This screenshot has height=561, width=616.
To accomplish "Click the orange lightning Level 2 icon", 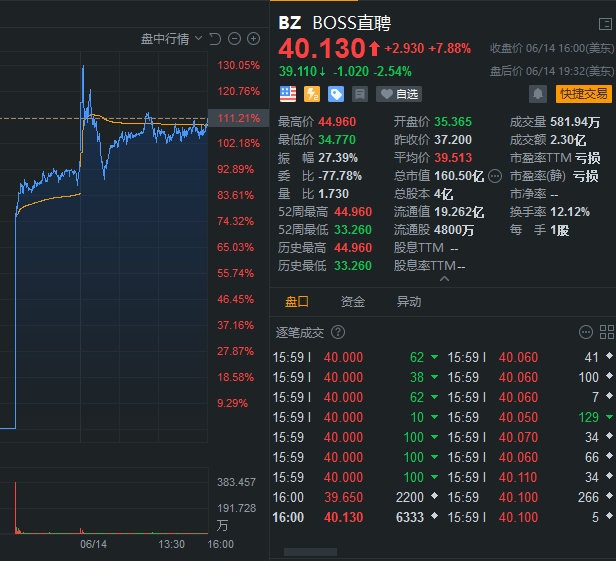I will (x=312, y=94).
